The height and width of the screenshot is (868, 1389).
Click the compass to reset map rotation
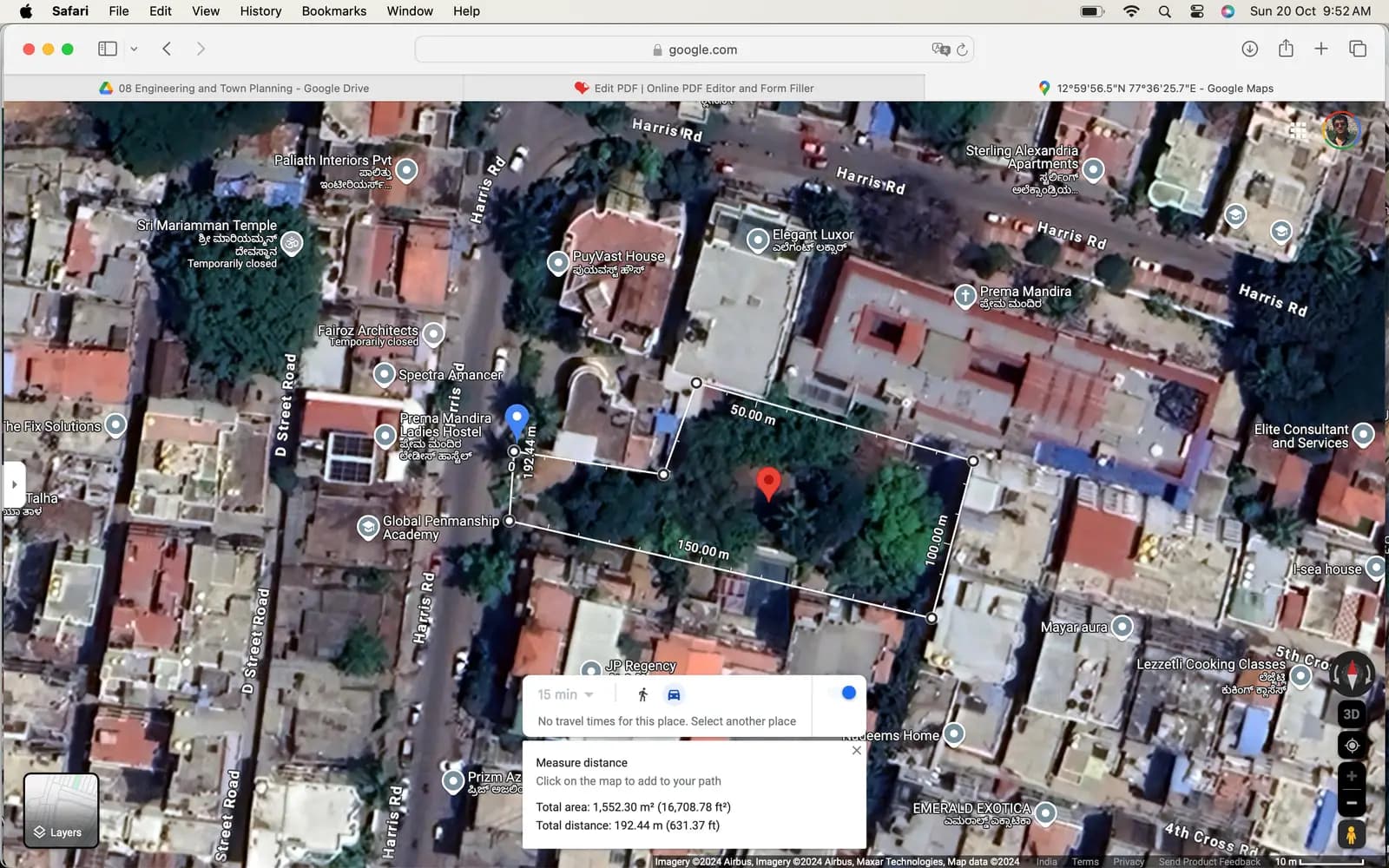(x=1352, y=673)
